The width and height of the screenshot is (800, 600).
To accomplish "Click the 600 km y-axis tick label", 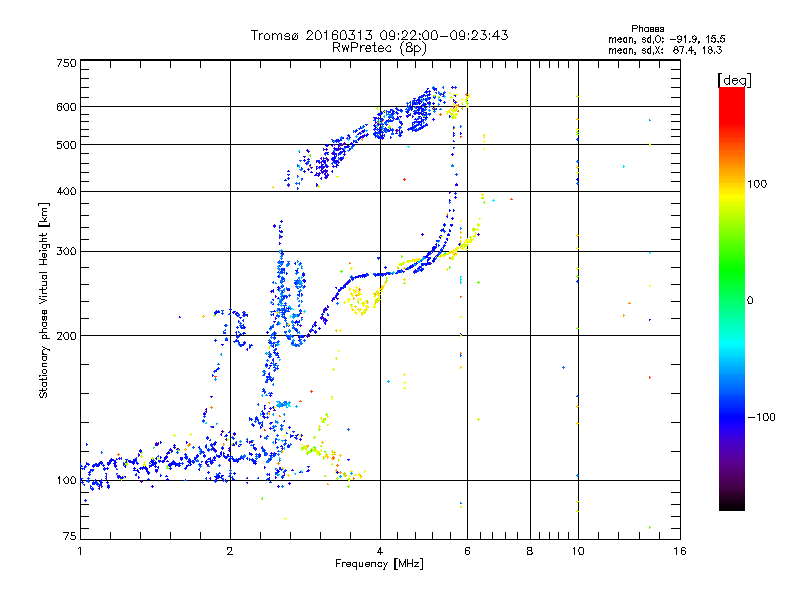I will click(66, 107).
